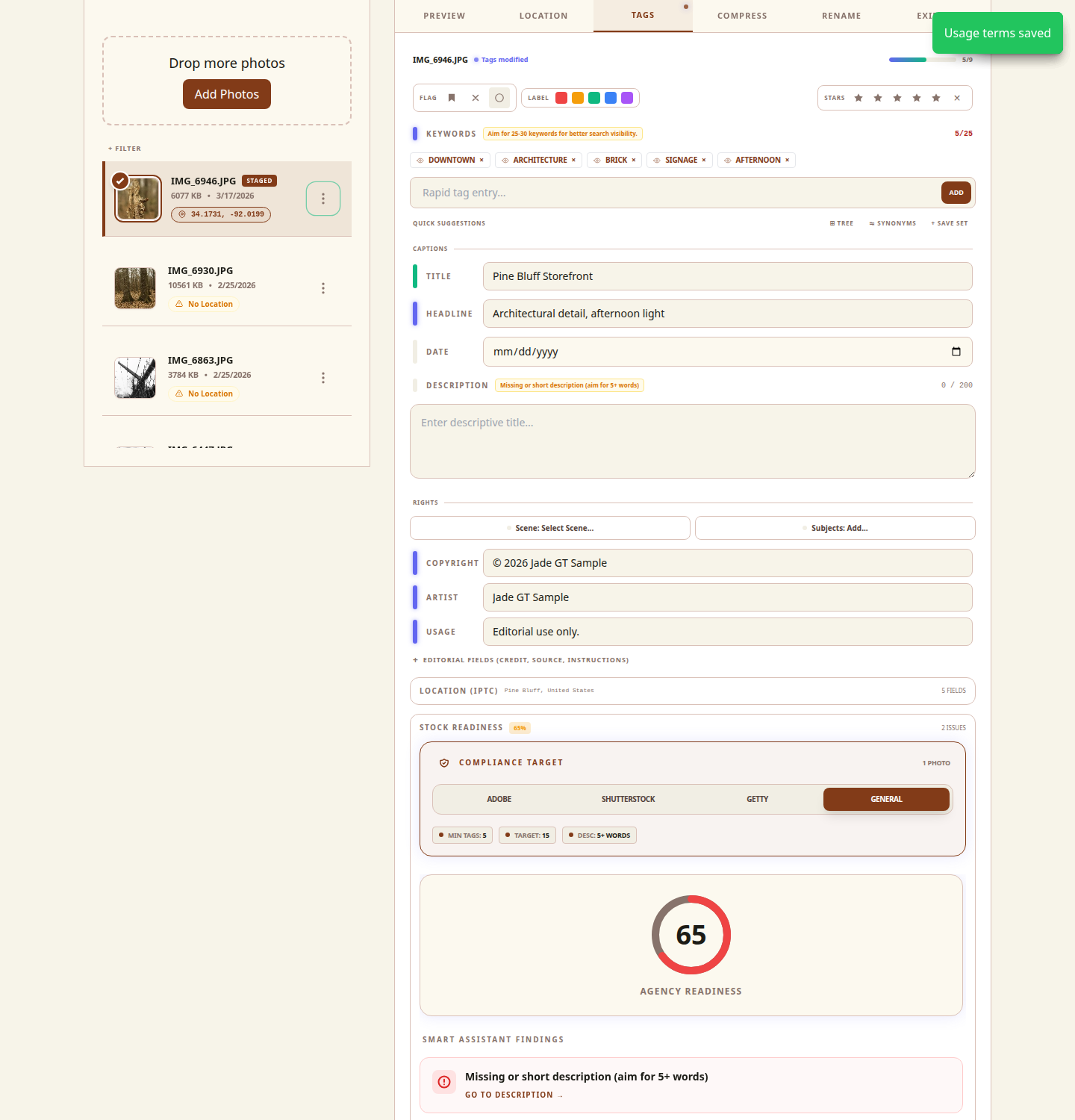The image size is (1075, 1120).
Task: Select the unflagged circle icon
Action: click(499, 98)
